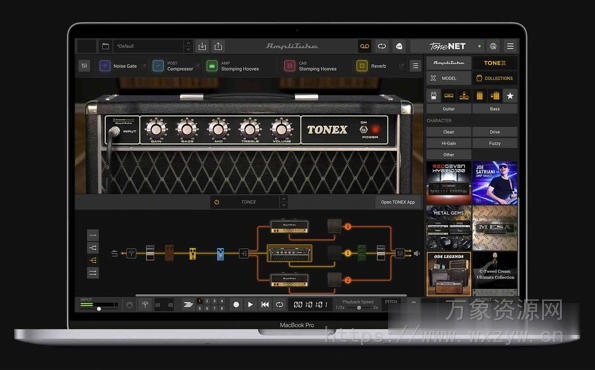Image resolution: width=595 pixels, height=370 pixels.
Task: Select the two-way split routing layout
Action: (93, 248)
